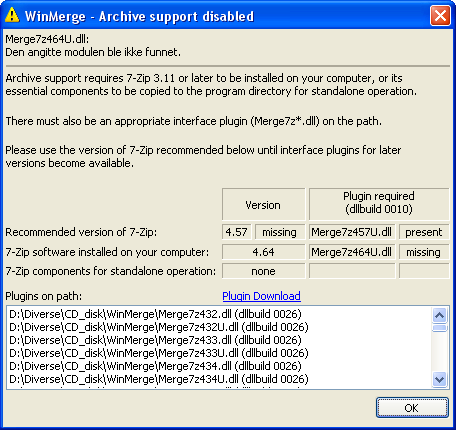Screen dimensions: 456x430
Task: Click the '7-Zip software installed on your computer:' label
Action: point(107,252)
